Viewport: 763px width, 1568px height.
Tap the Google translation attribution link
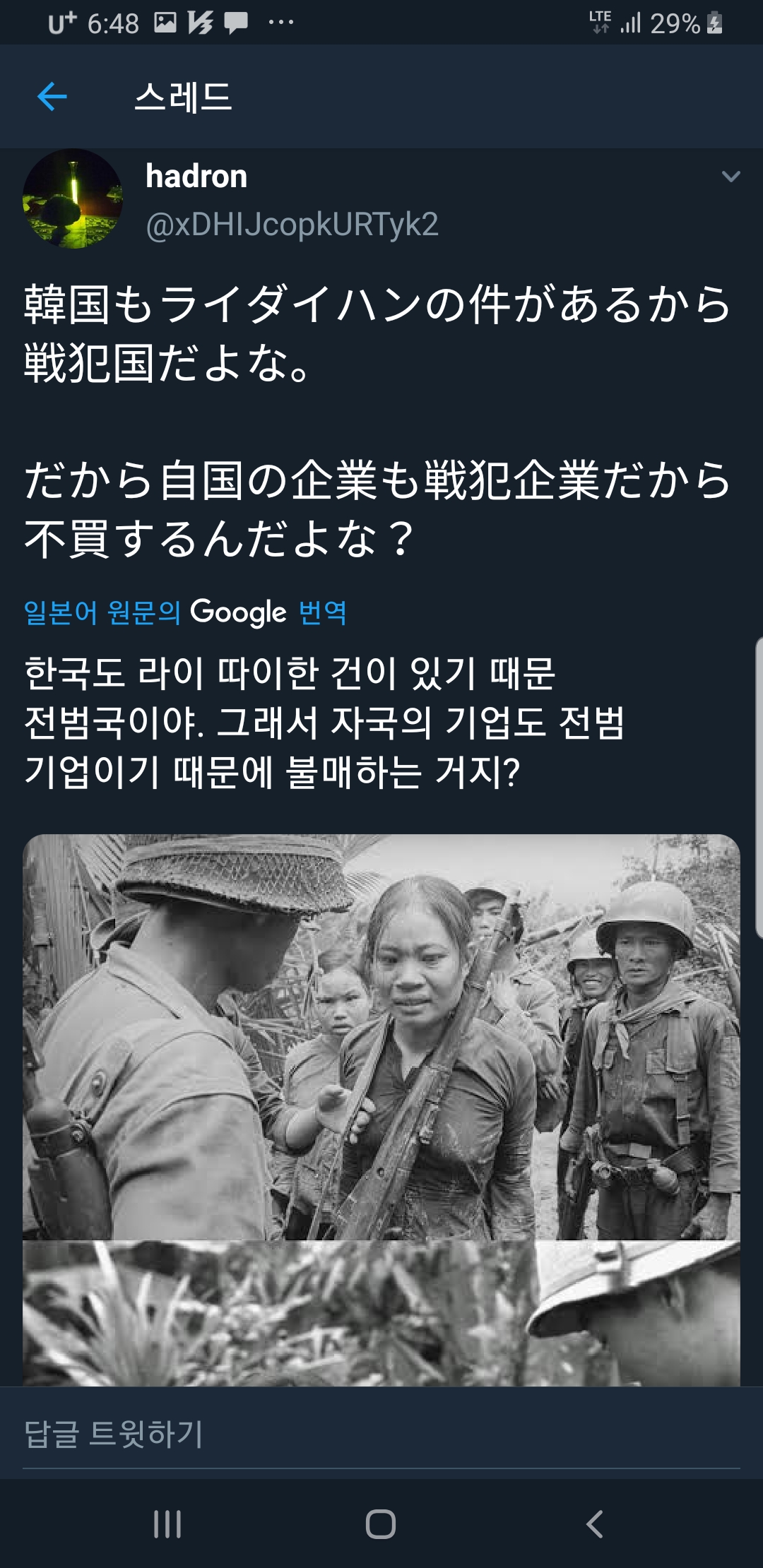(185, 612)
